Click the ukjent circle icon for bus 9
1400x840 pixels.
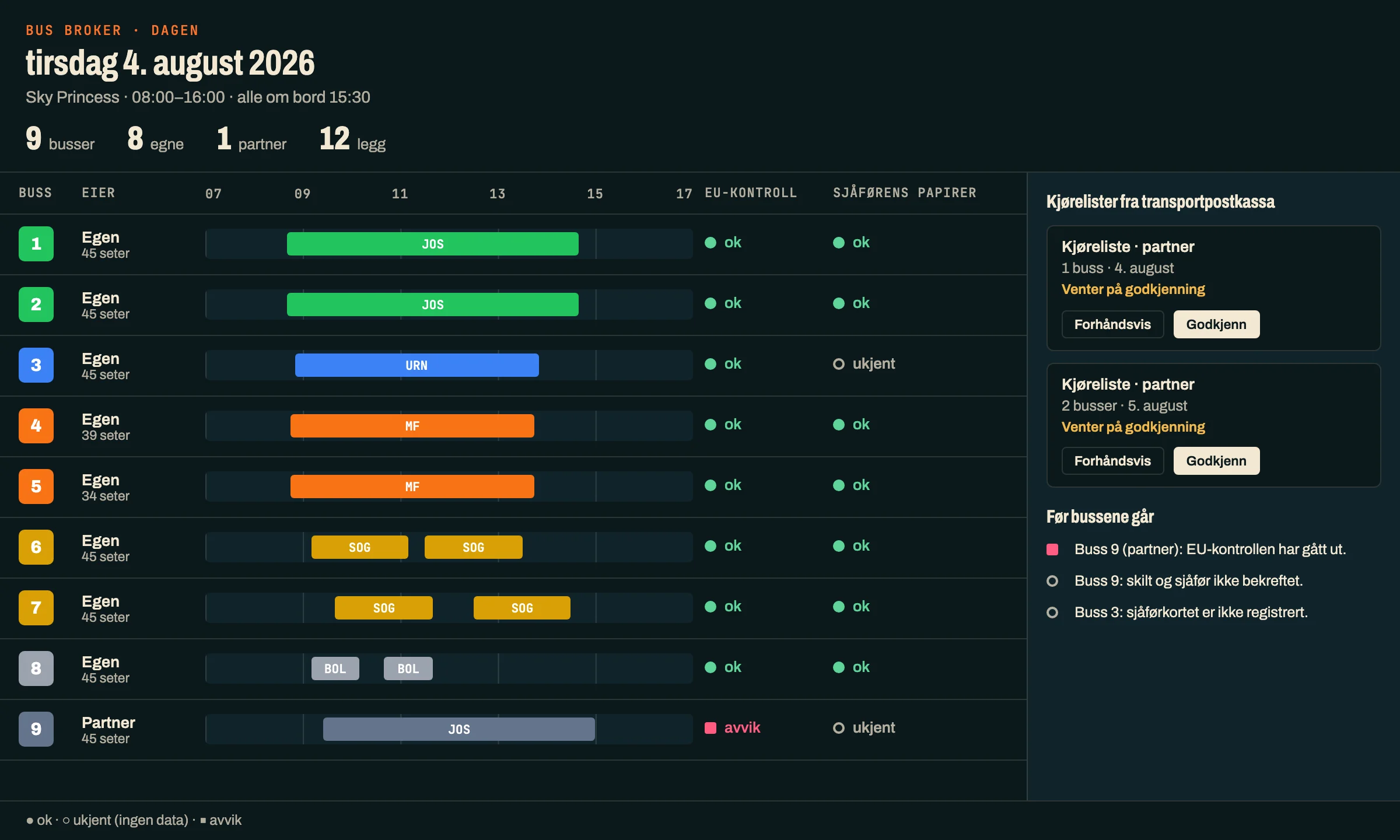point(839,728)
